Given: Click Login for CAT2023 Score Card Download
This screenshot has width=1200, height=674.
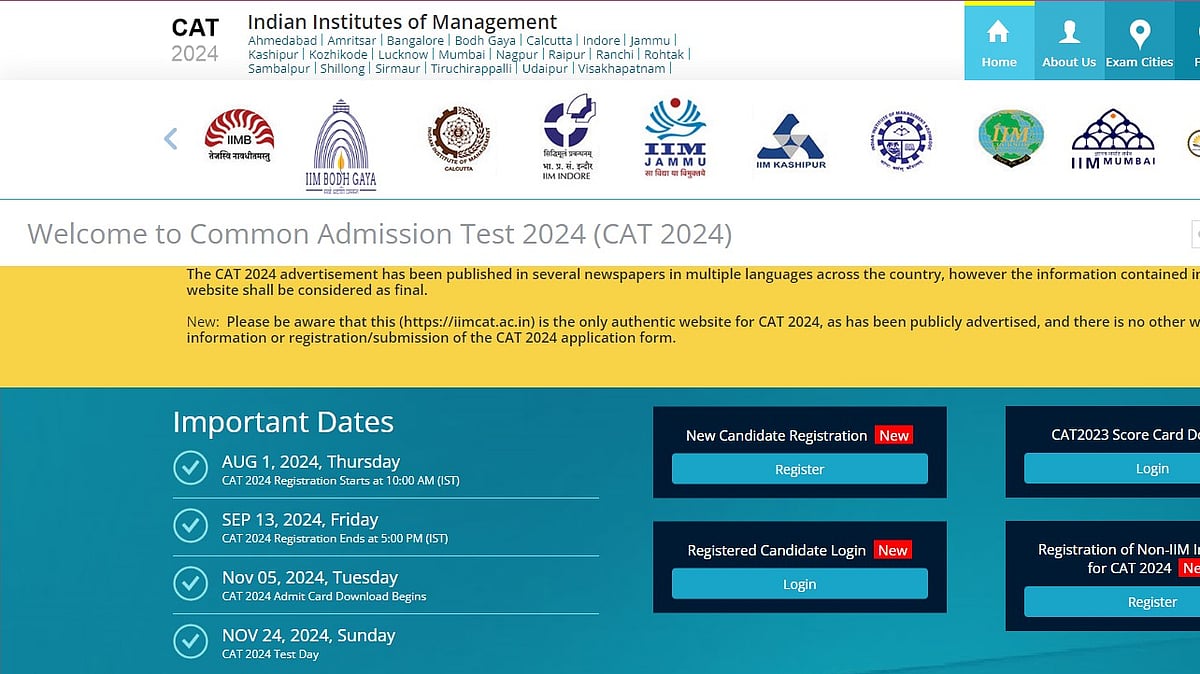Looking at the screenshot, I should (x=1152, y=468).
